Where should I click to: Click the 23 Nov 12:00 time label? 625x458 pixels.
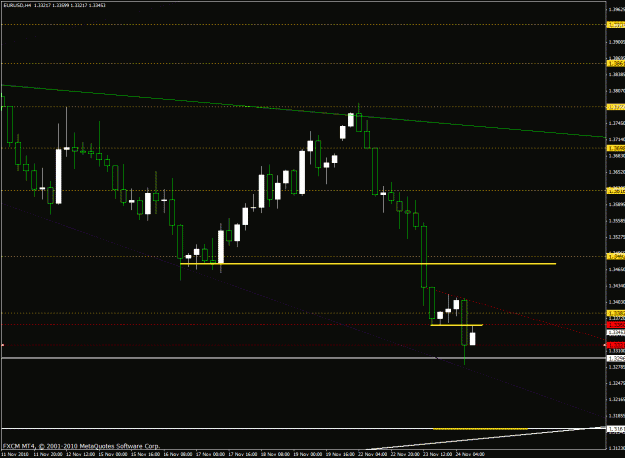[438, 454]
